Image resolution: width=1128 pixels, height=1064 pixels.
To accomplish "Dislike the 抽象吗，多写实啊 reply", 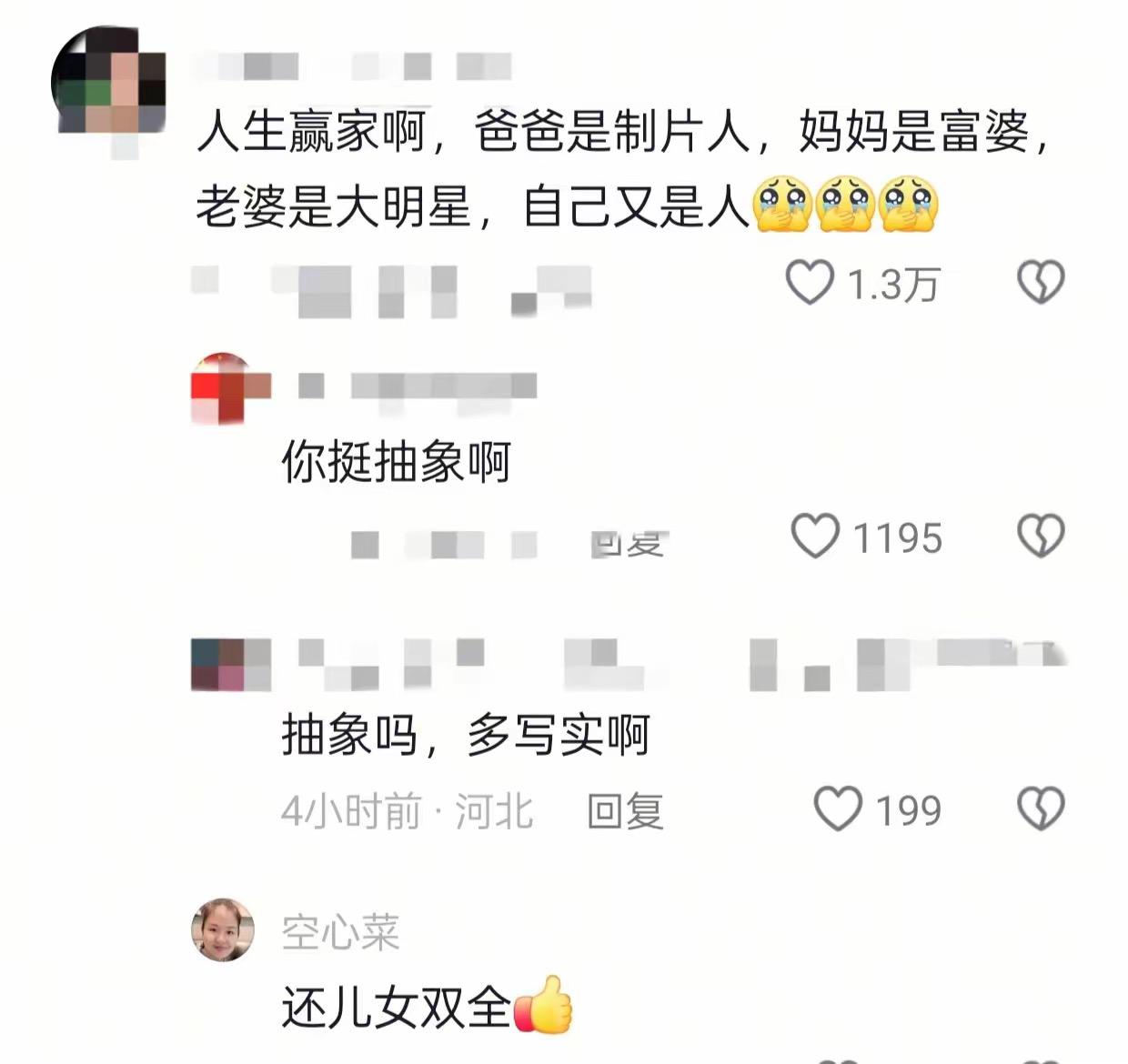I will click(x=1041, y=808).
